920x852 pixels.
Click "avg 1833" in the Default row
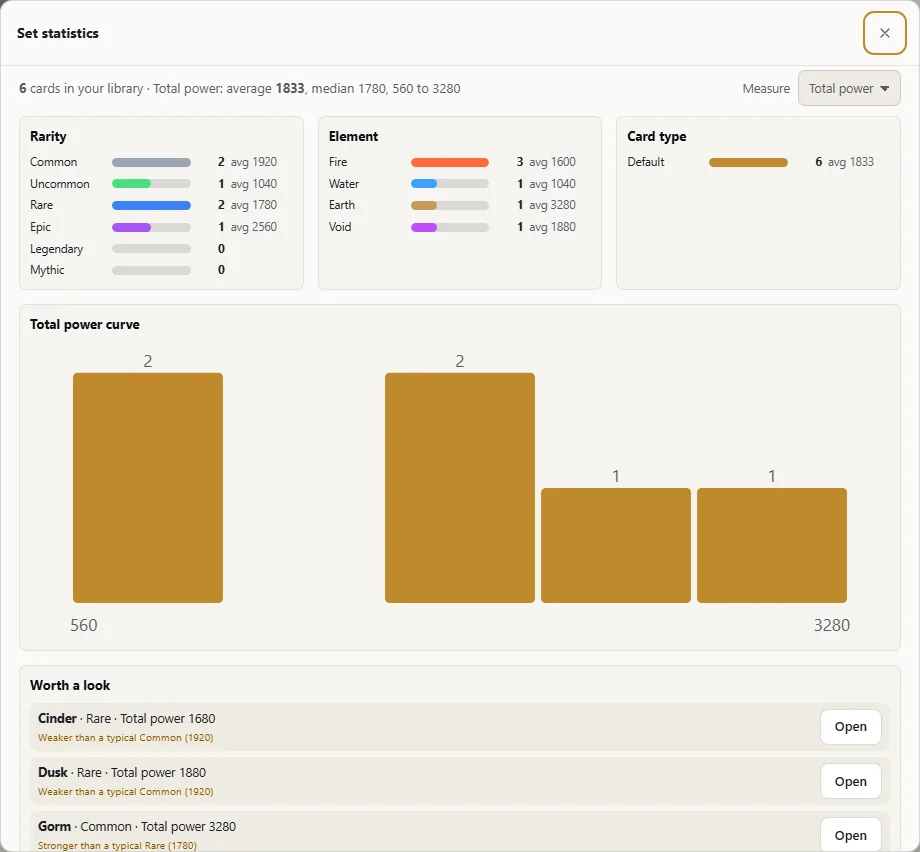(x=851, y=162)
